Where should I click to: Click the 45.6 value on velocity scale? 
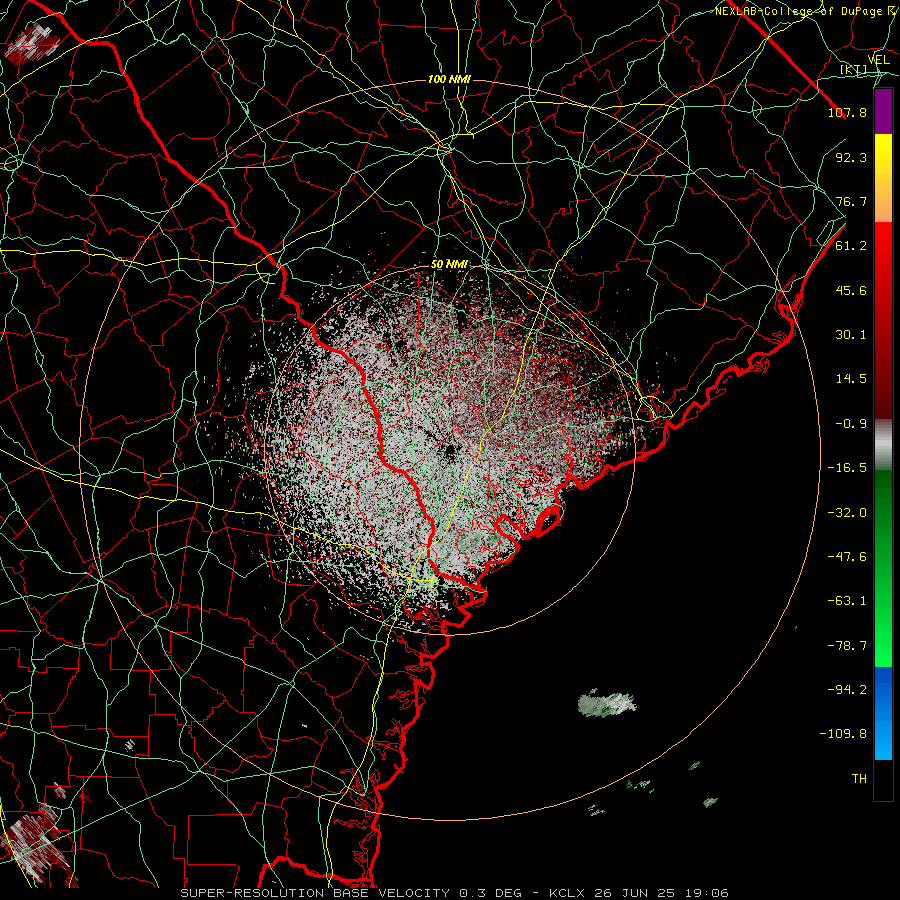click(x=851, y=290)
